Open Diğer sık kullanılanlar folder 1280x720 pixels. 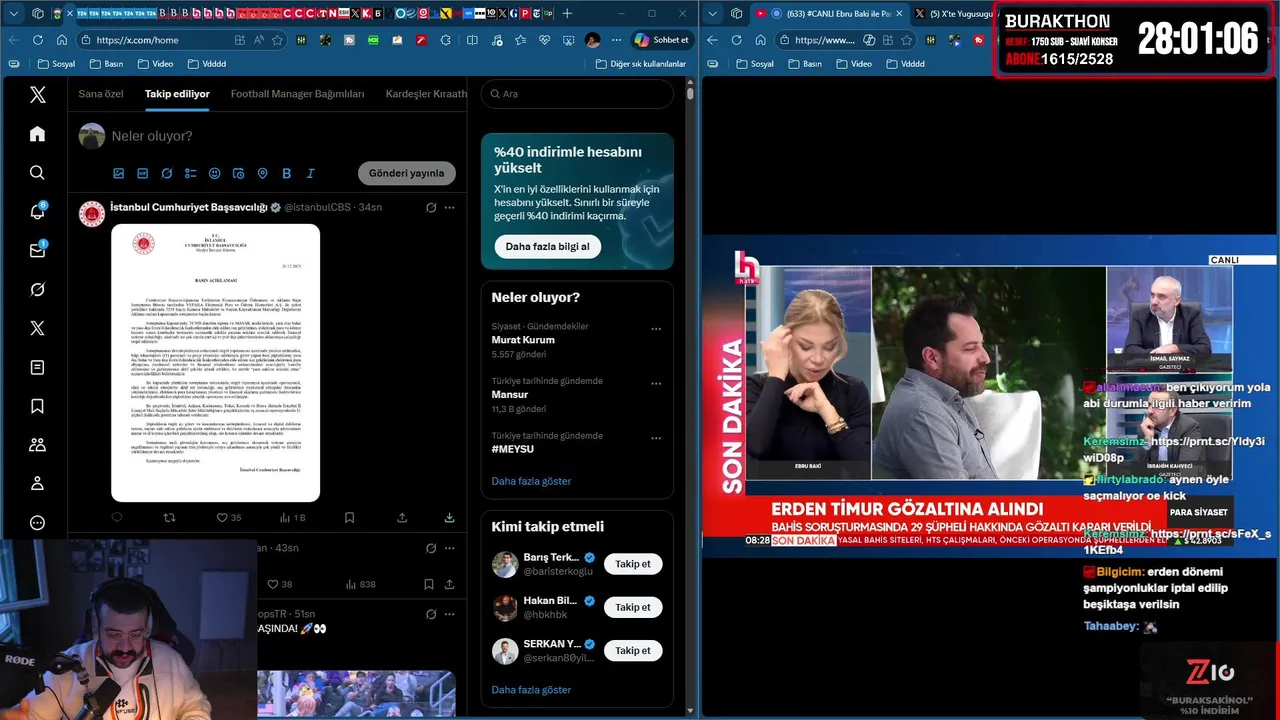[640, 64]
